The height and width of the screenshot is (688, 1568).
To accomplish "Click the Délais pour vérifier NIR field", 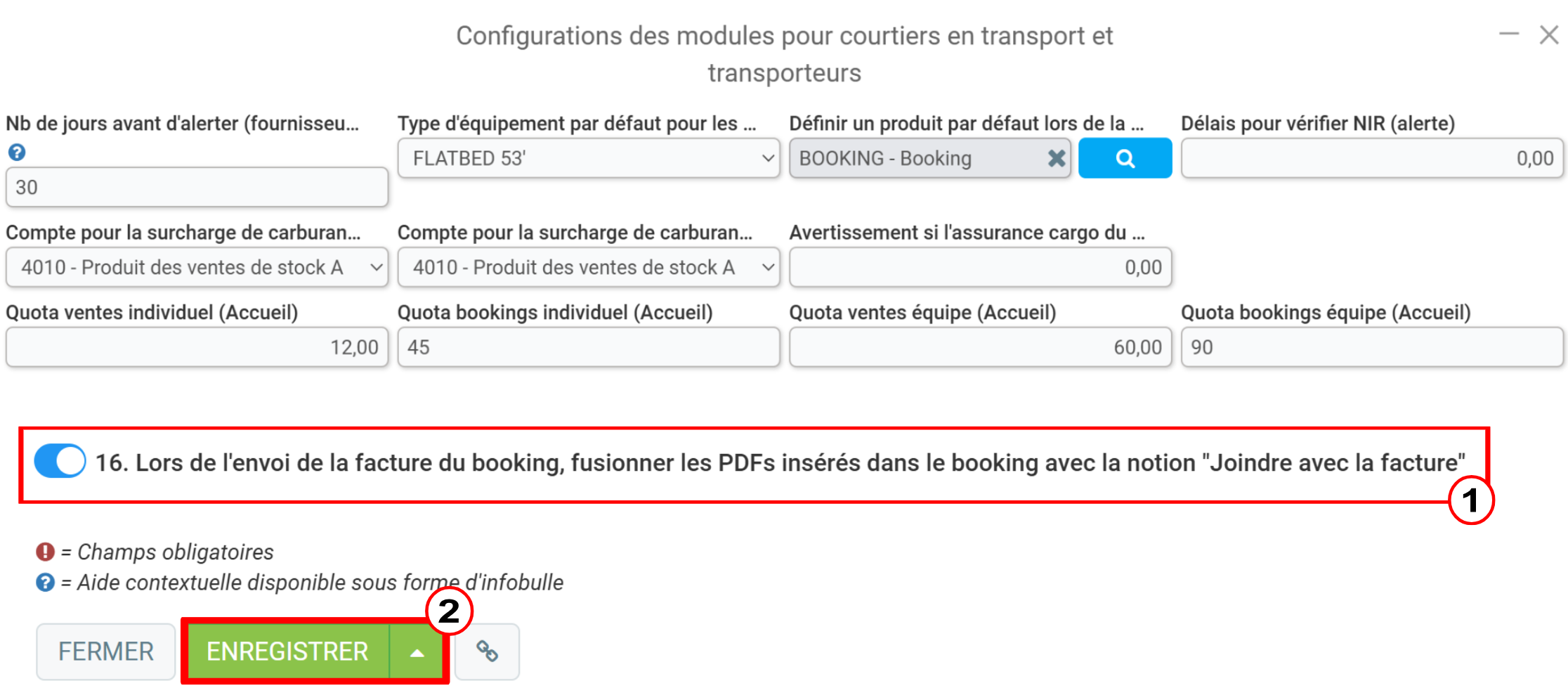I will point(1371,158).
